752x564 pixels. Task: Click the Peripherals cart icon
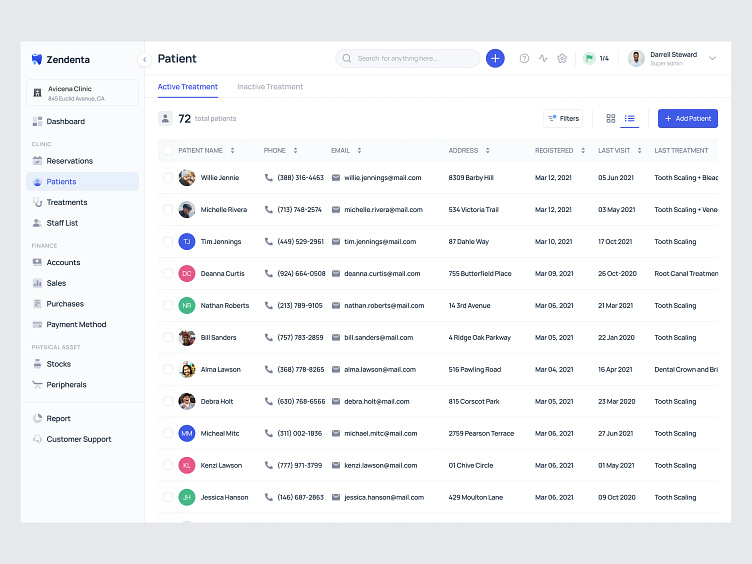tap(37, 385)
